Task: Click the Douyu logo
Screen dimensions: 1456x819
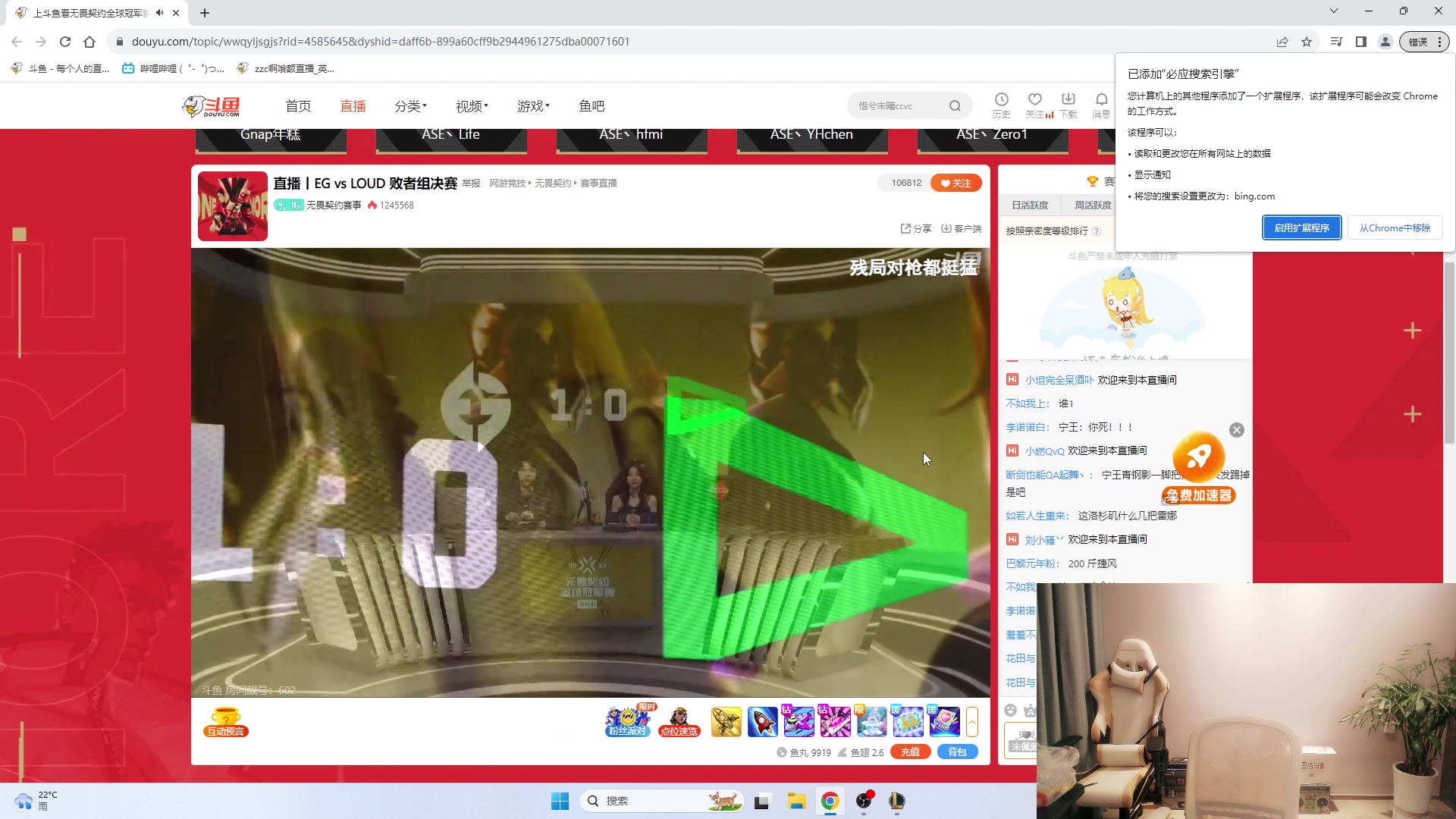Action: [x=212, y=106]
